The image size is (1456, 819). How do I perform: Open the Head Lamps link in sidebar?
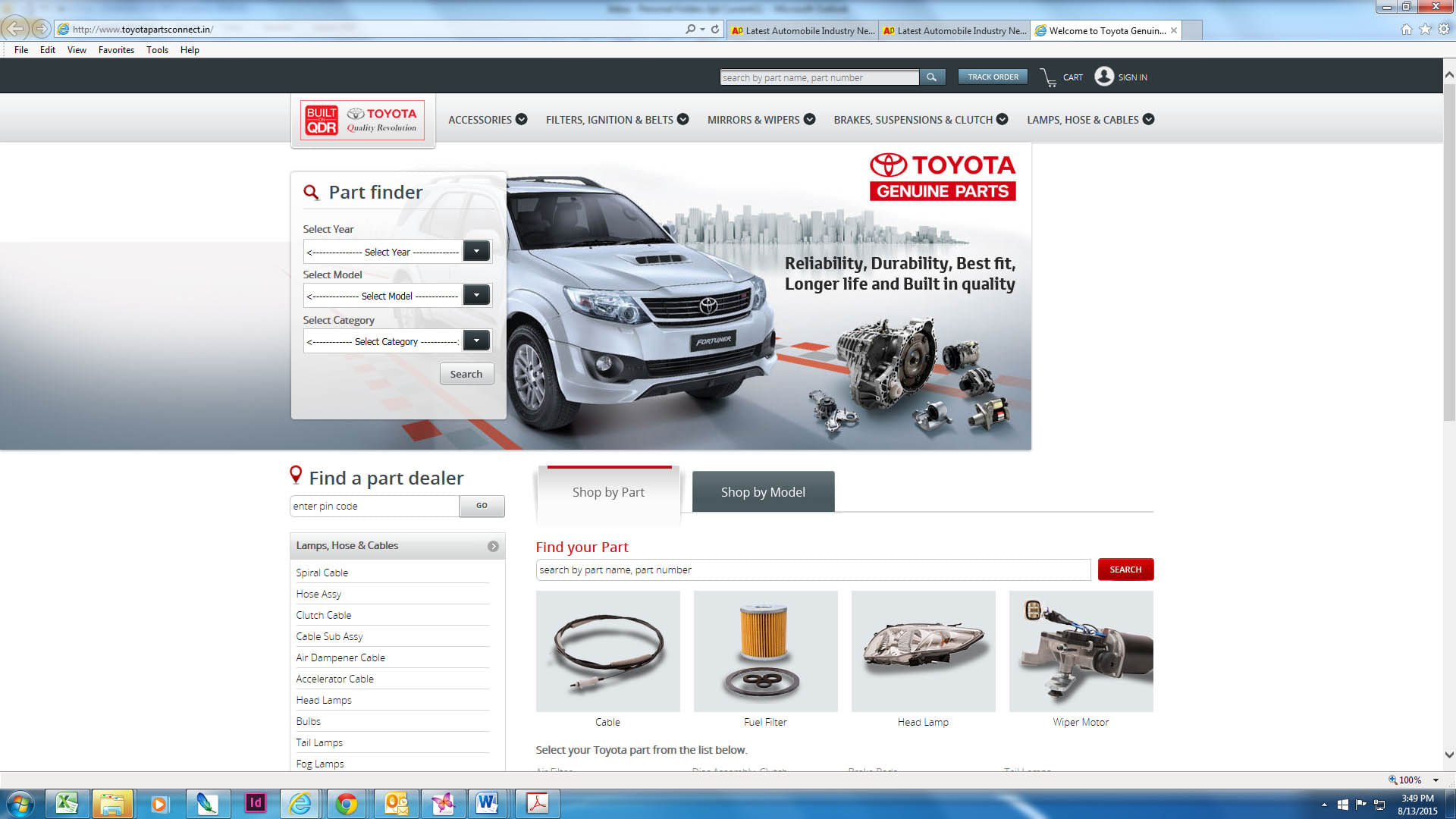point(324,700)
